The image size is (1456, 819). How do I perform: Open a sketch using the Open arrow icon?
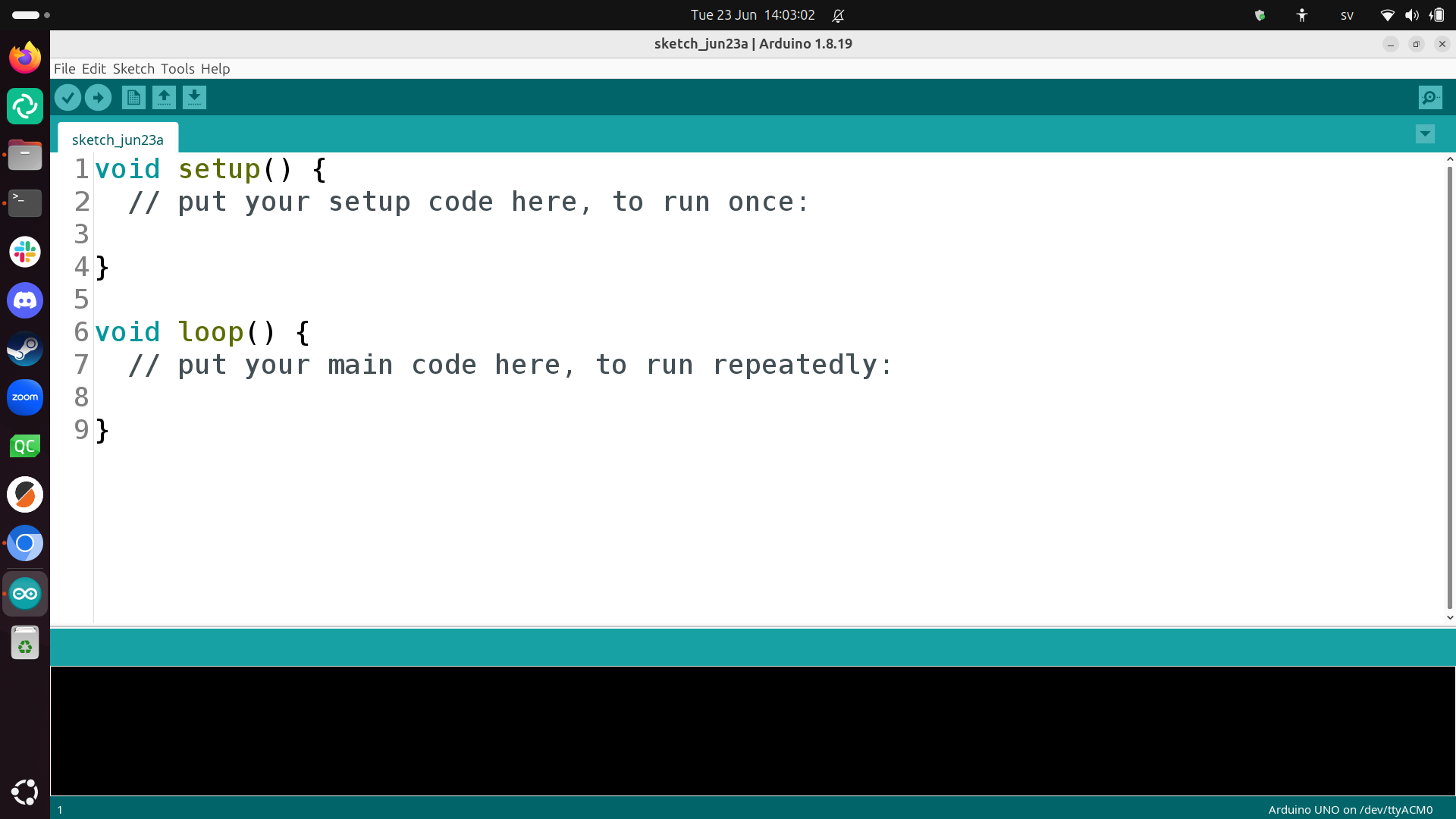point(164,98)
